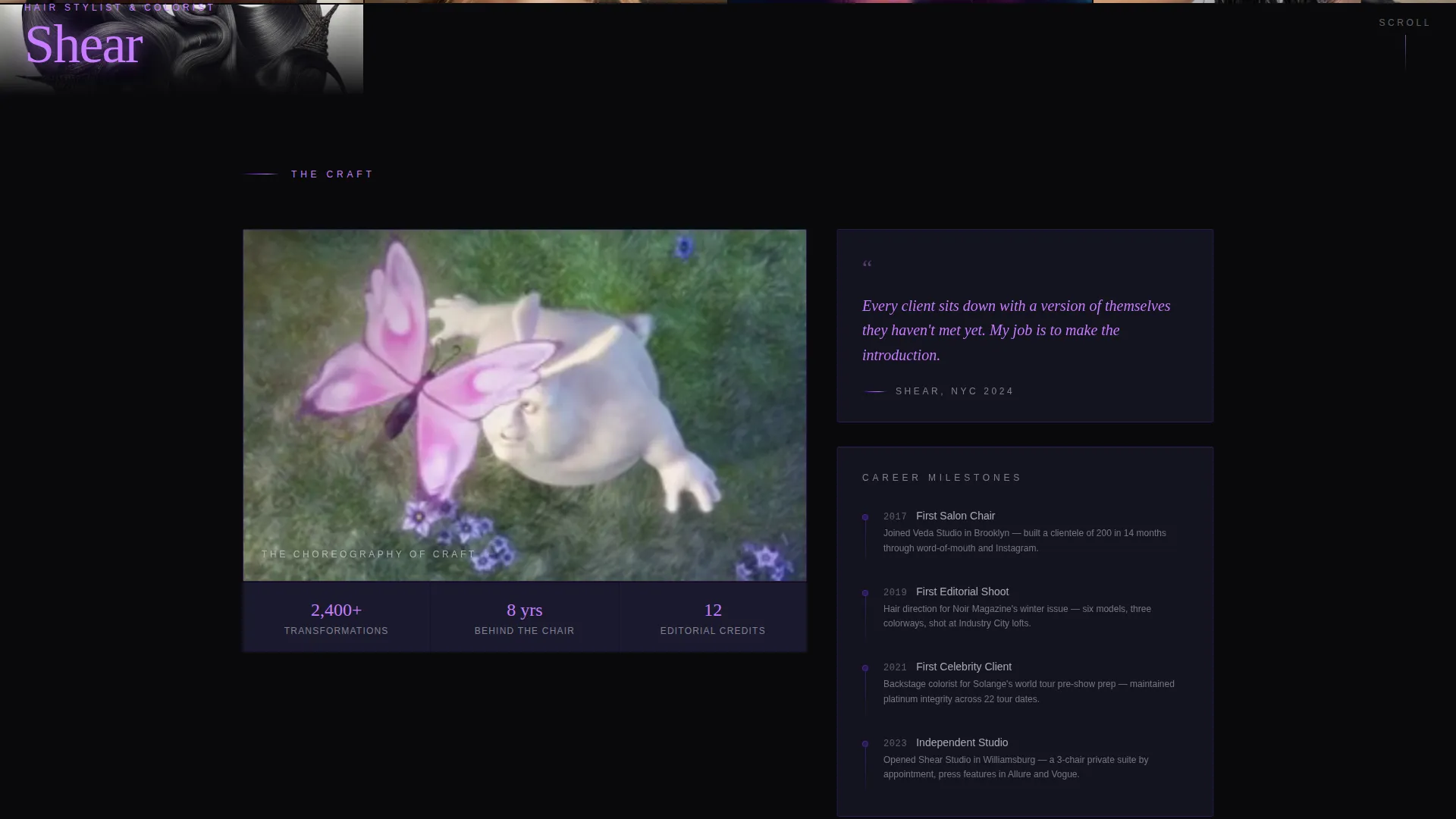Select the 2021 First Celebrity Client milestone
The width and height of the screenshot is (1456, 819).
tap(1025, 682)
